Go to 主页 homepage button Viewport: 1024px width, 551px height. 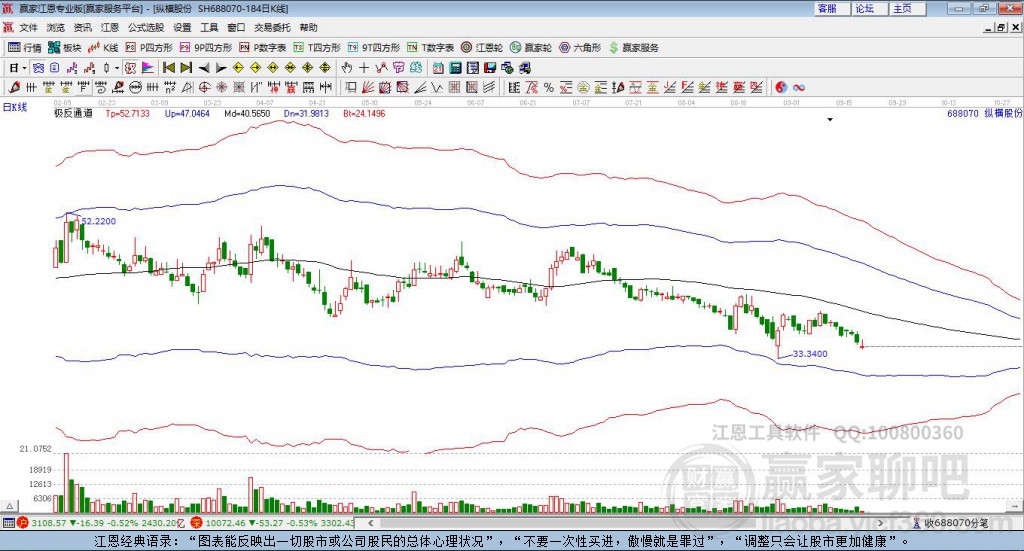tap(902, 8)
